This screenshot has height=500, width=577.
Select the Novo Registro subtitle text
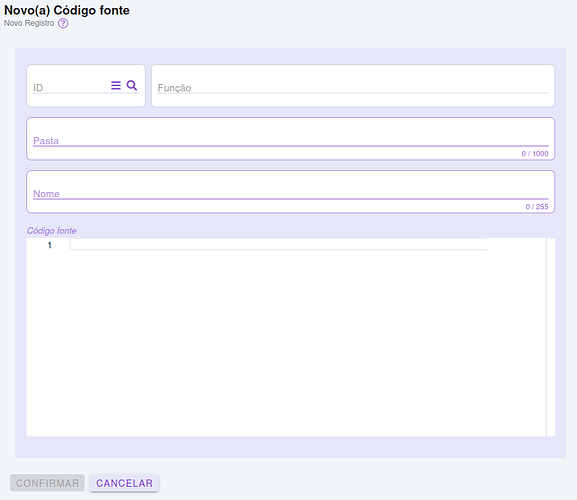tap(29, 23)
